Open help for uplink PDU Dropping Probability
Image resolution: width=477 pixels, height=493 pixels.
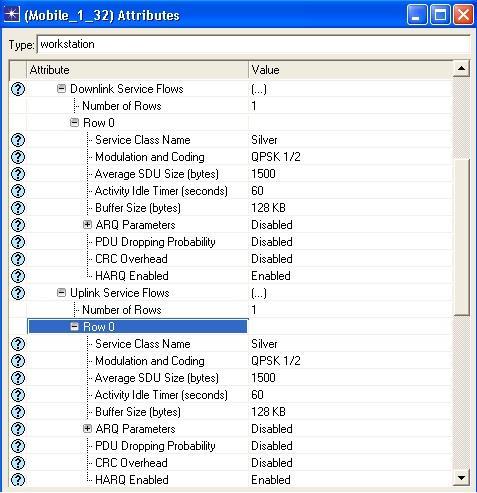point(18,446)
